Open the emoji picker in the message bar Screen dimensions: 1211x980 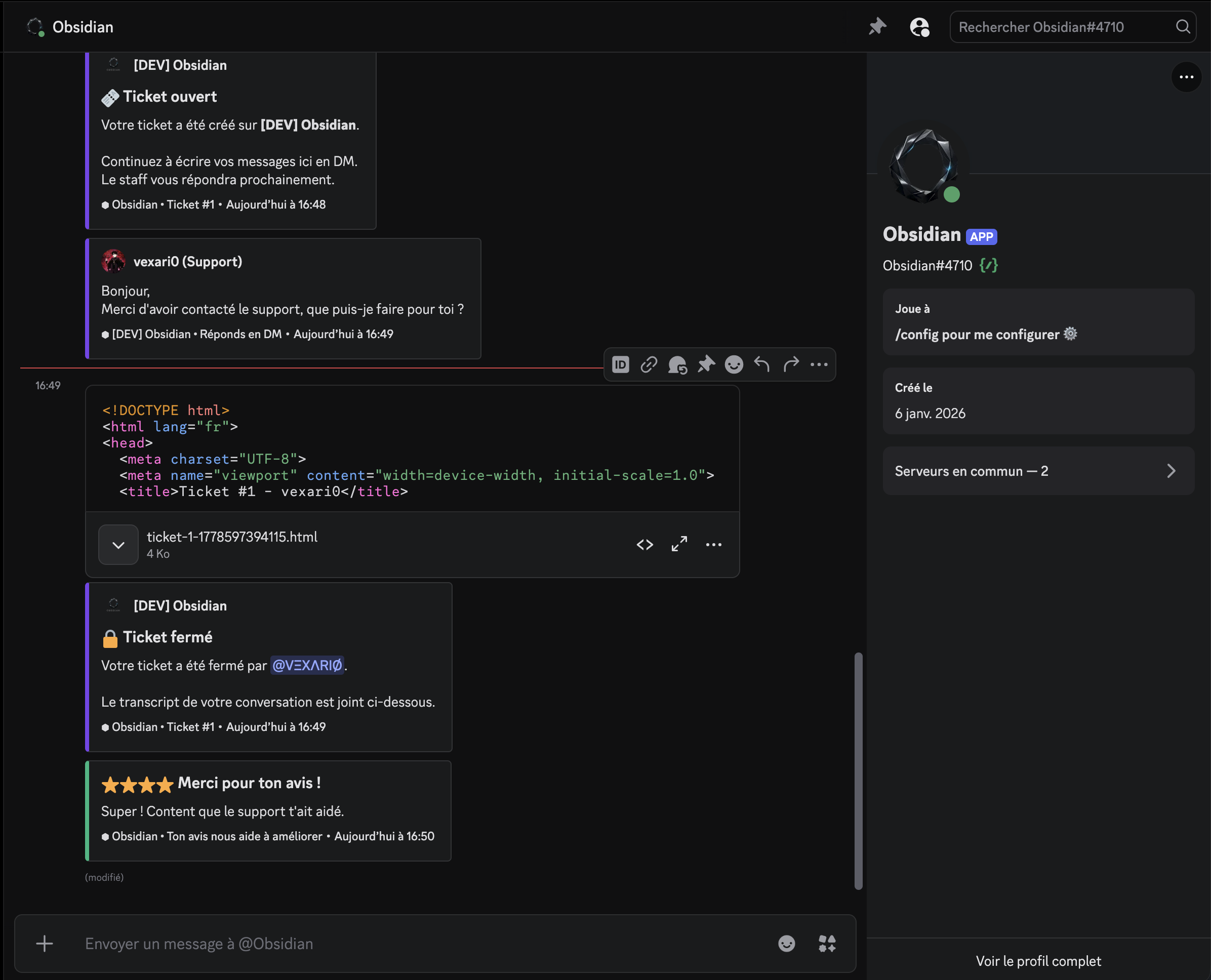tap(786, 944)
